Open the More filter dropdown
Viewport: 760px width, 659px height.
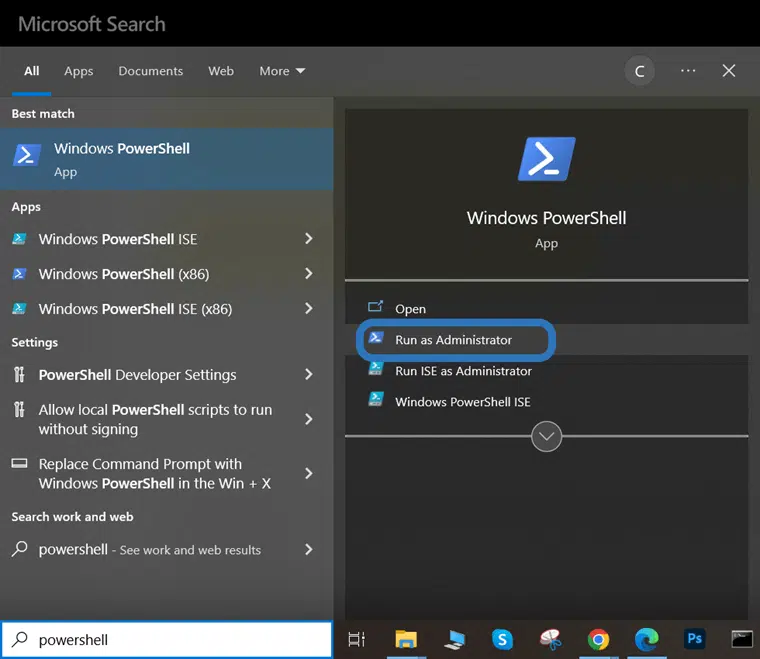coord(282,71)
